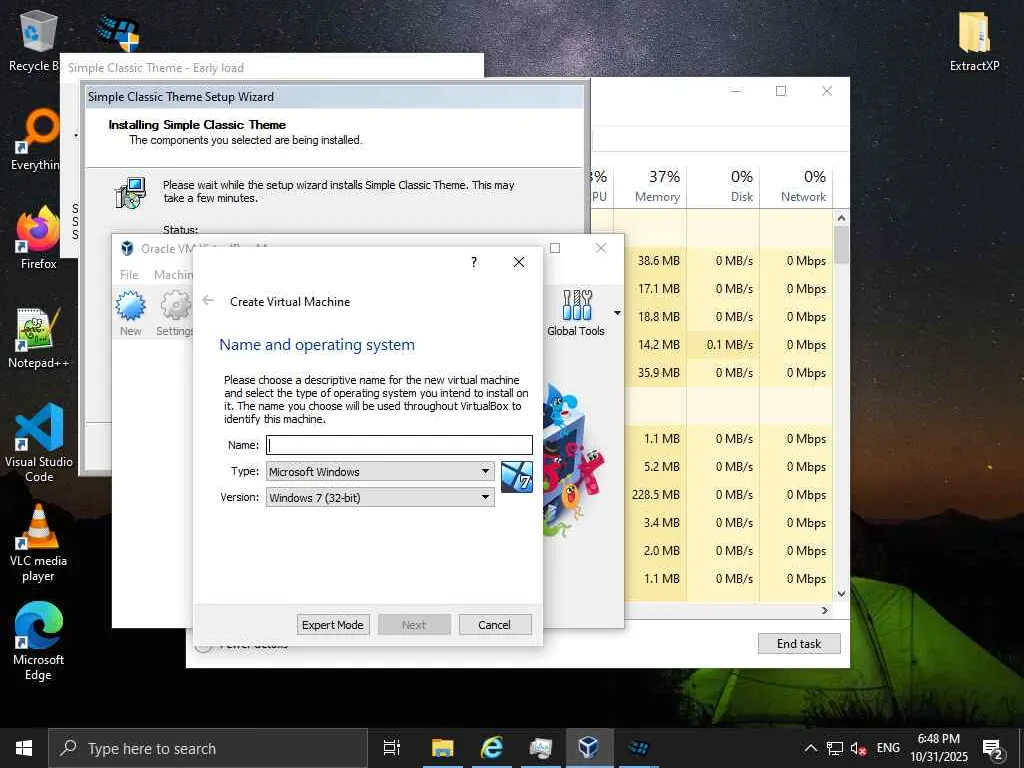Open Machine menu in VirtualBox Manager

click(x=173, y=275)
